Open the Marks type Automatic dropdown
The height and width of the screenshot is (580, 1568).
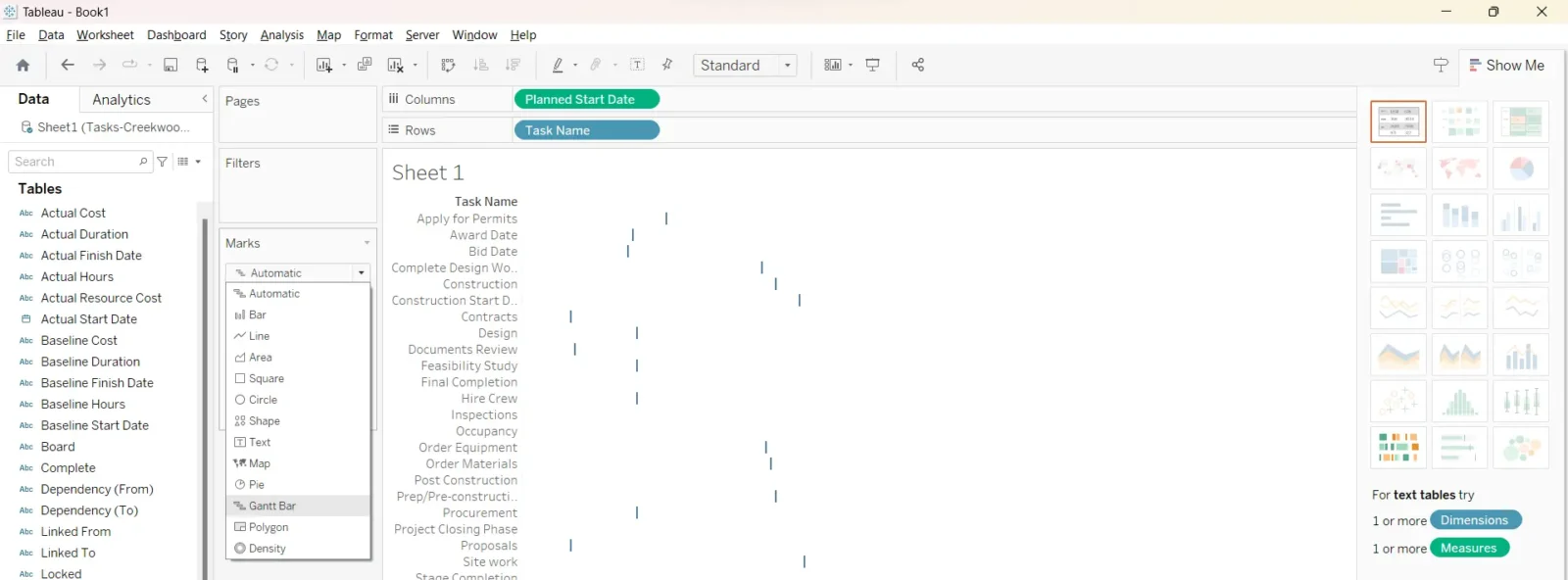[298, 273]
